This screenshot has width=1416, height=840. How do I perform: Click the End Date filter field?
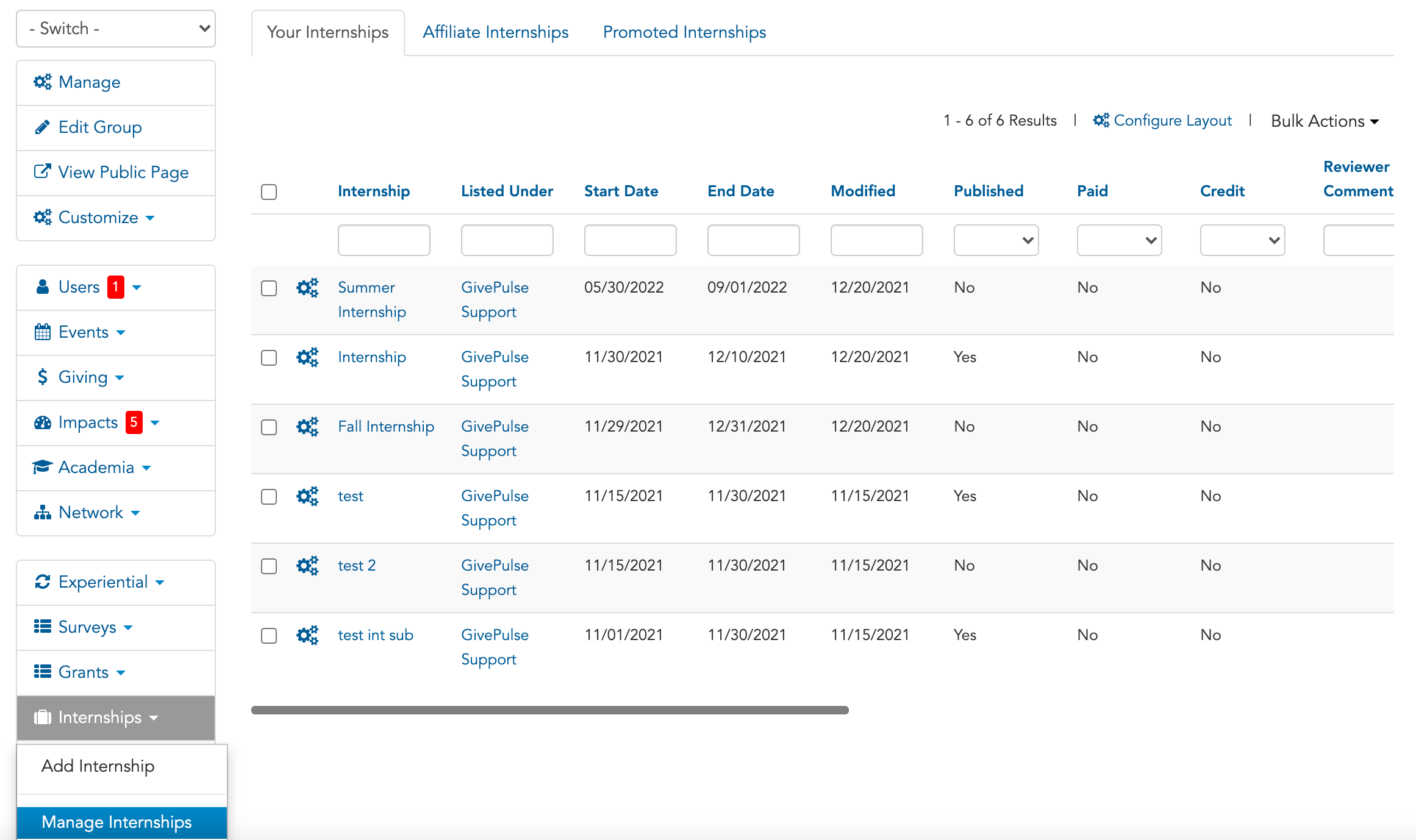tap(753, 240)
